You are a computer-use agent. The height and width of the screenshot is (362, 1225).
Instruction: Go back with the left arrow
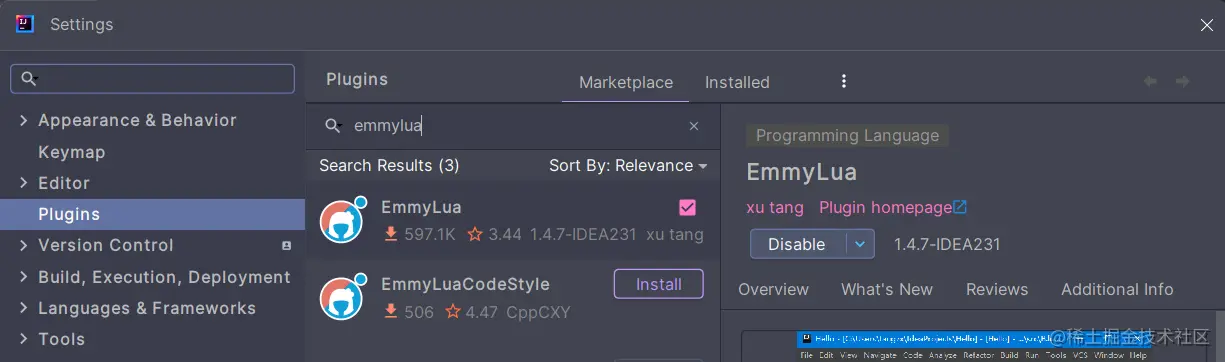(1150, 81)
